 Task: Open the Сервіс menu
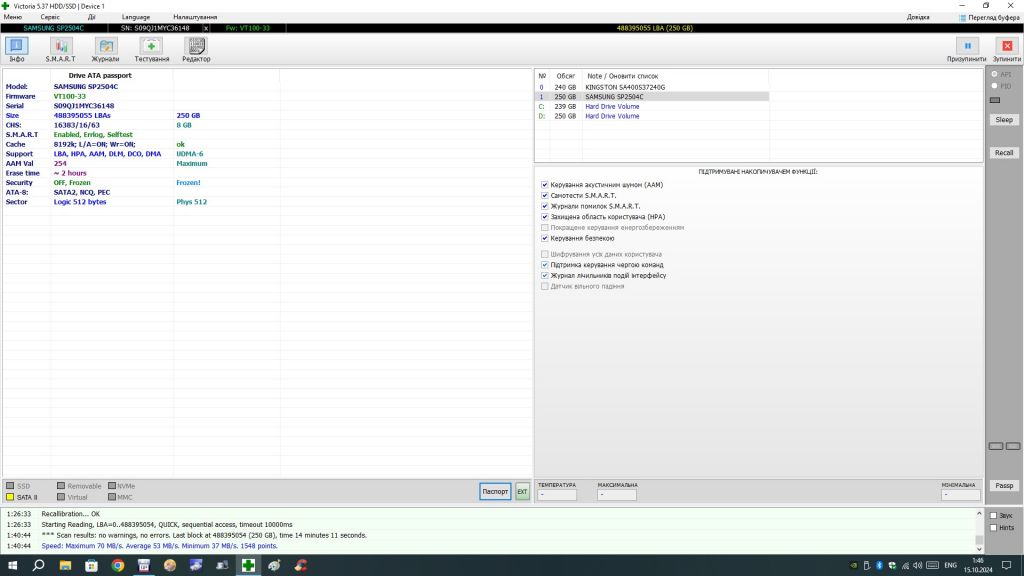[50, 17]
